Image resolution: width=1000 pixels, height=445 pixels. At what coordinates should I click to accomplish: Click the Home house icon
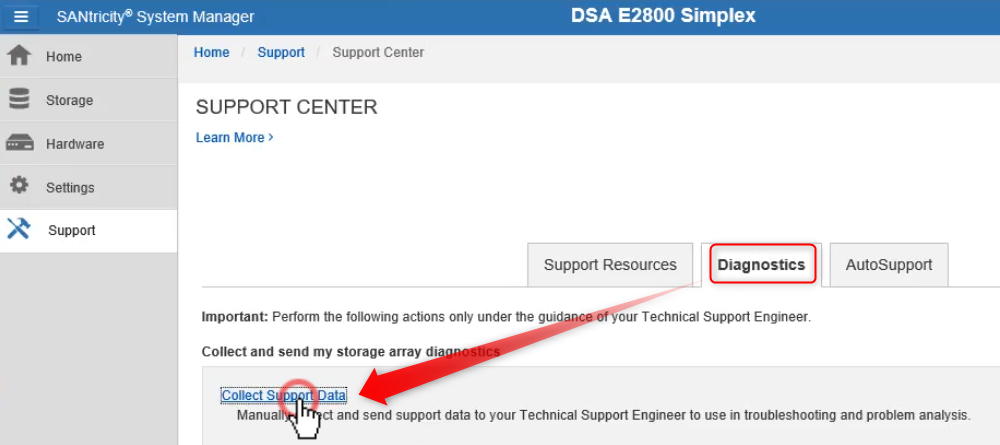(19, 56)
